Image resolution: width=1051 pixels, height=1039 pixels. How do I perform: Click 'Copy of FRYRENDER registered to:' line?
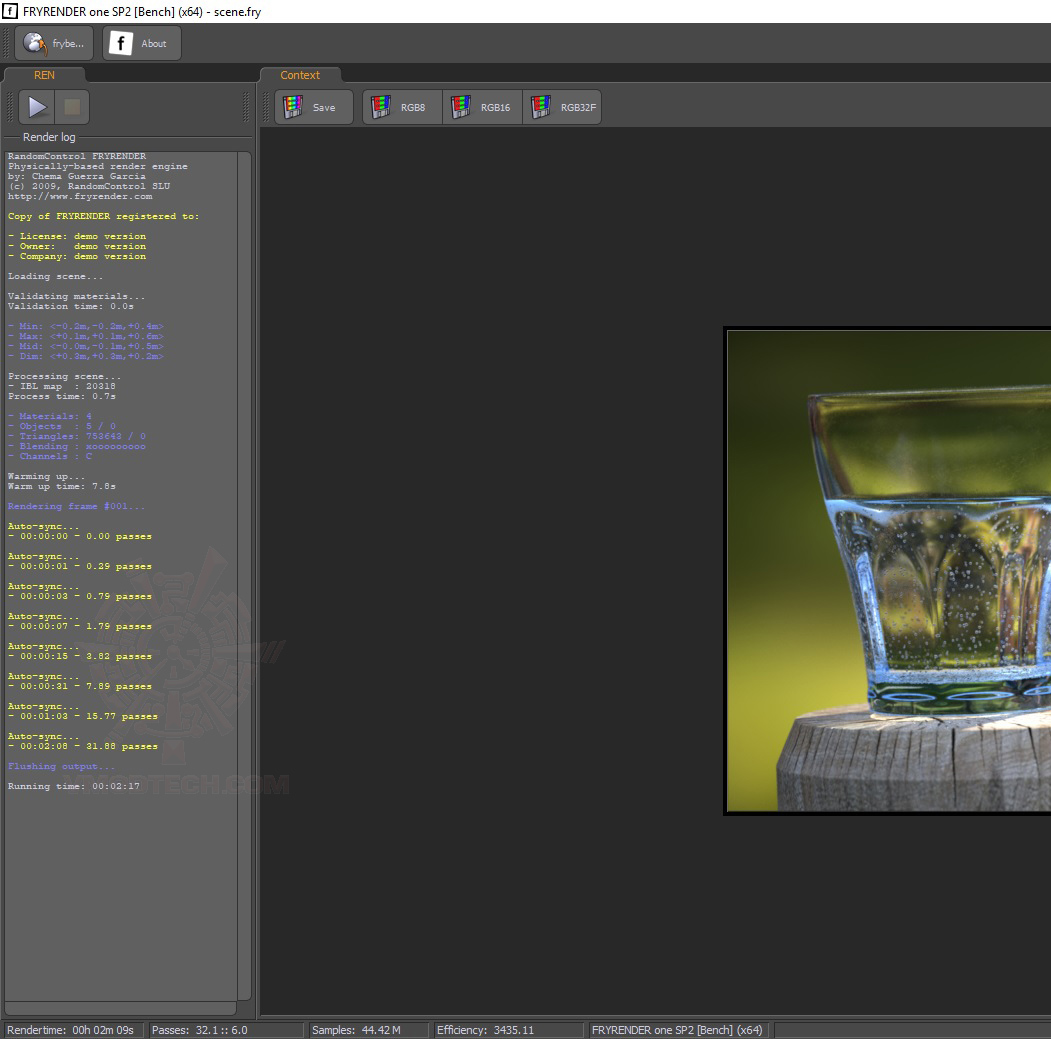coord(103,217)
